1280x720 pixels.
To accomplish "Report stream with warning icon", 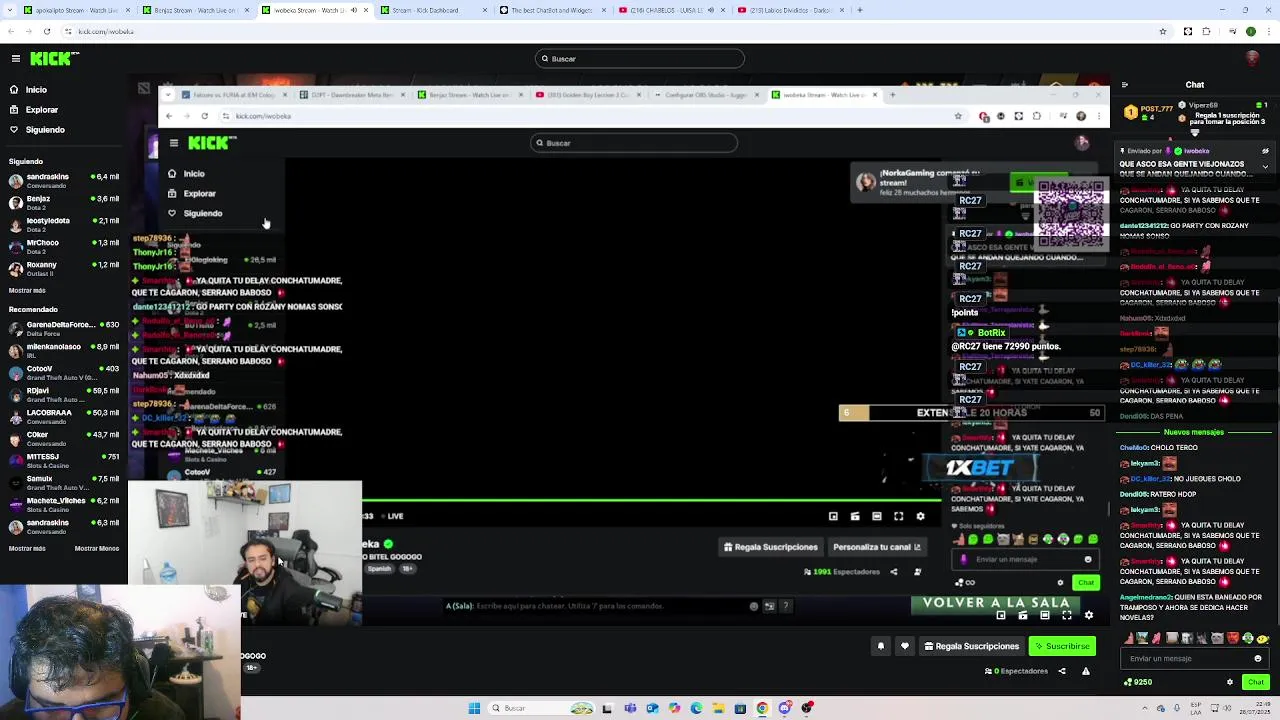I will coord(1086,671).
